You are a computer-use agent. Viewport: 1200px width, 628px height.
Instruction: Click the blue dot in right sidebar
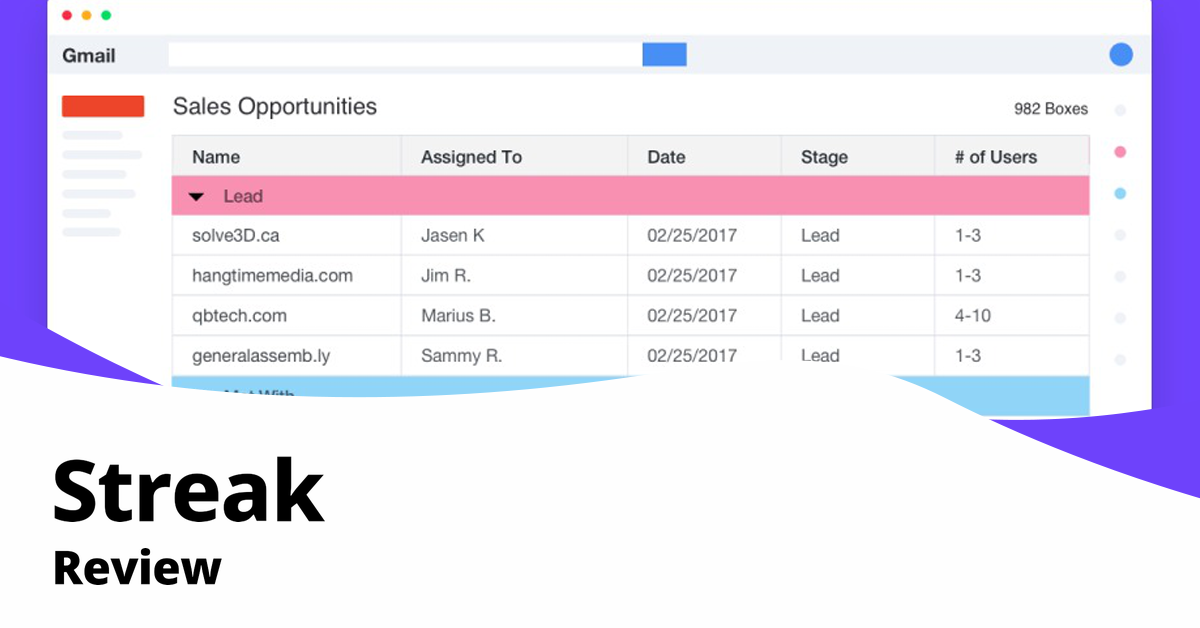point(1120,193)
